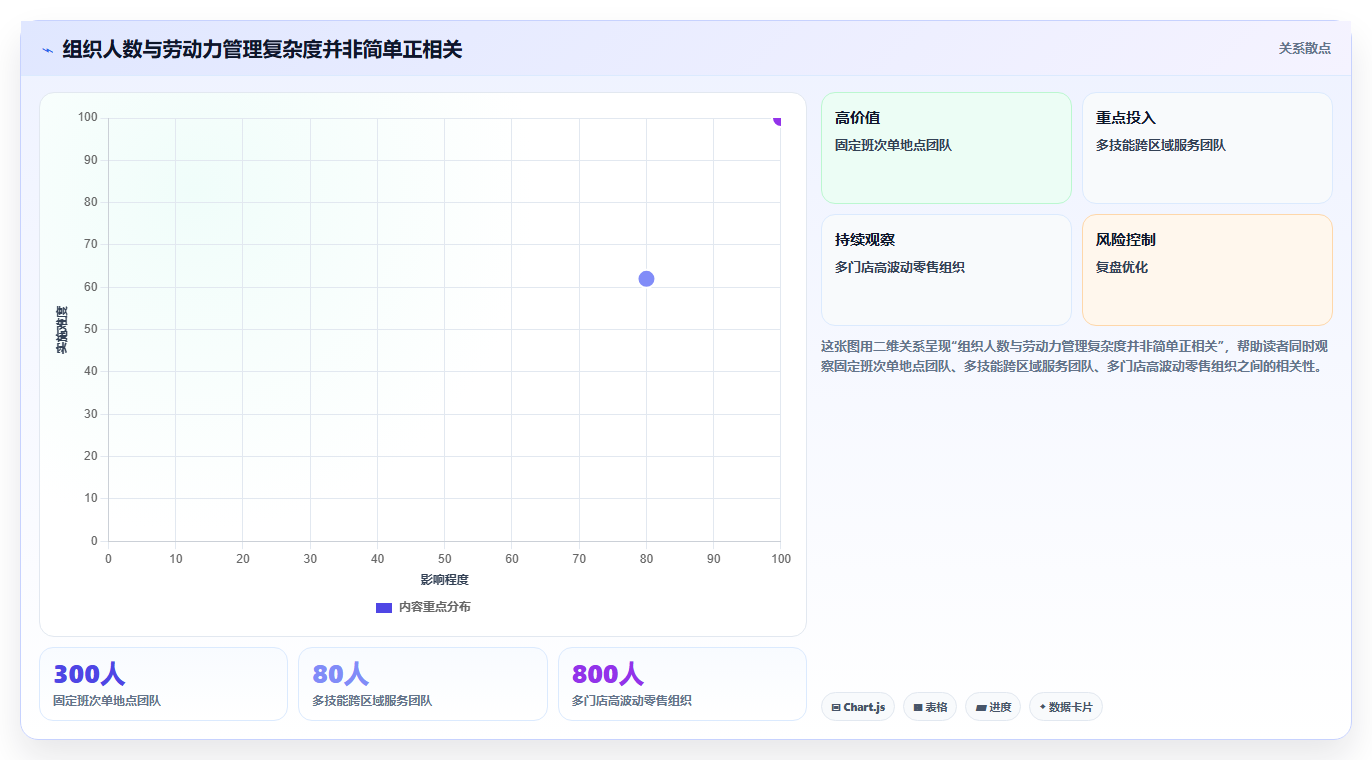
Task: Select the Chart.js tag chip
Action: tap(858, 707)
